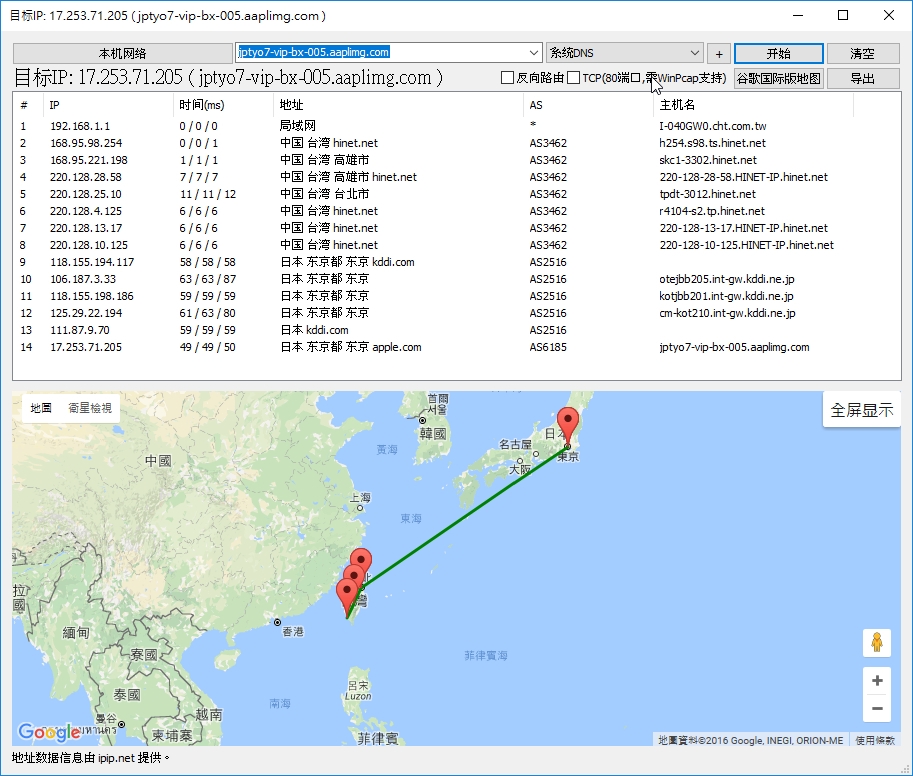Click hostname tpdt-3012.hinet.net
The width and height of the screenshot is (913, 776).
pyautogui.click(x=707, y=194)
